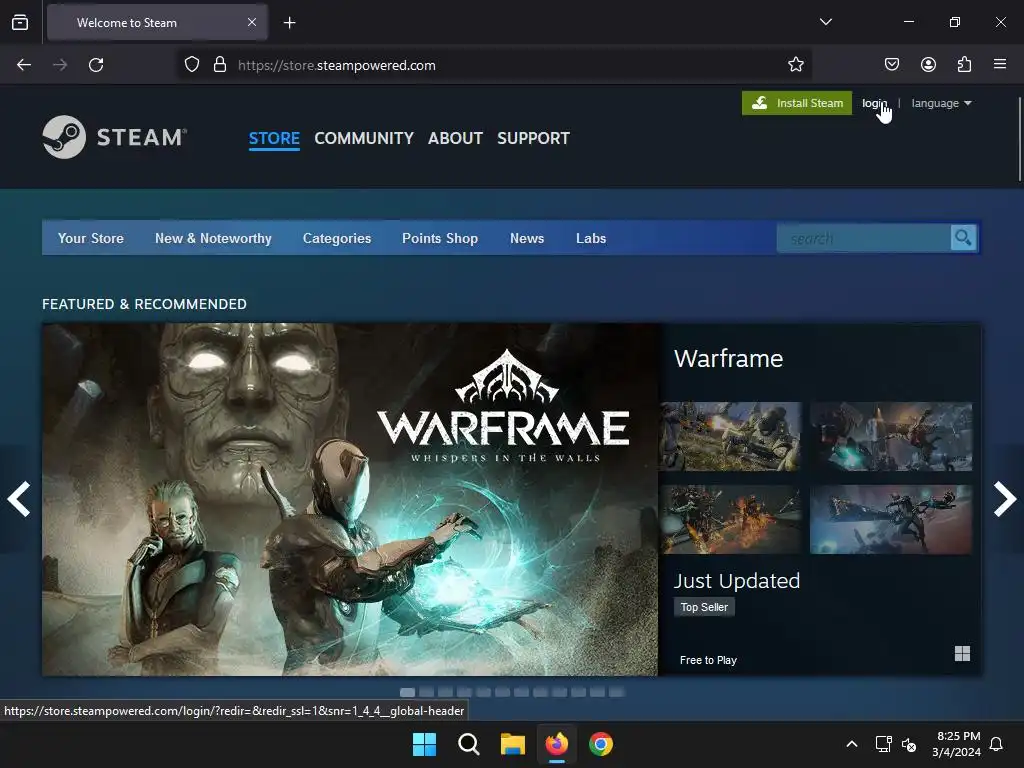
Task: Open the Firefox extensions icon
Action: [964, 65]
